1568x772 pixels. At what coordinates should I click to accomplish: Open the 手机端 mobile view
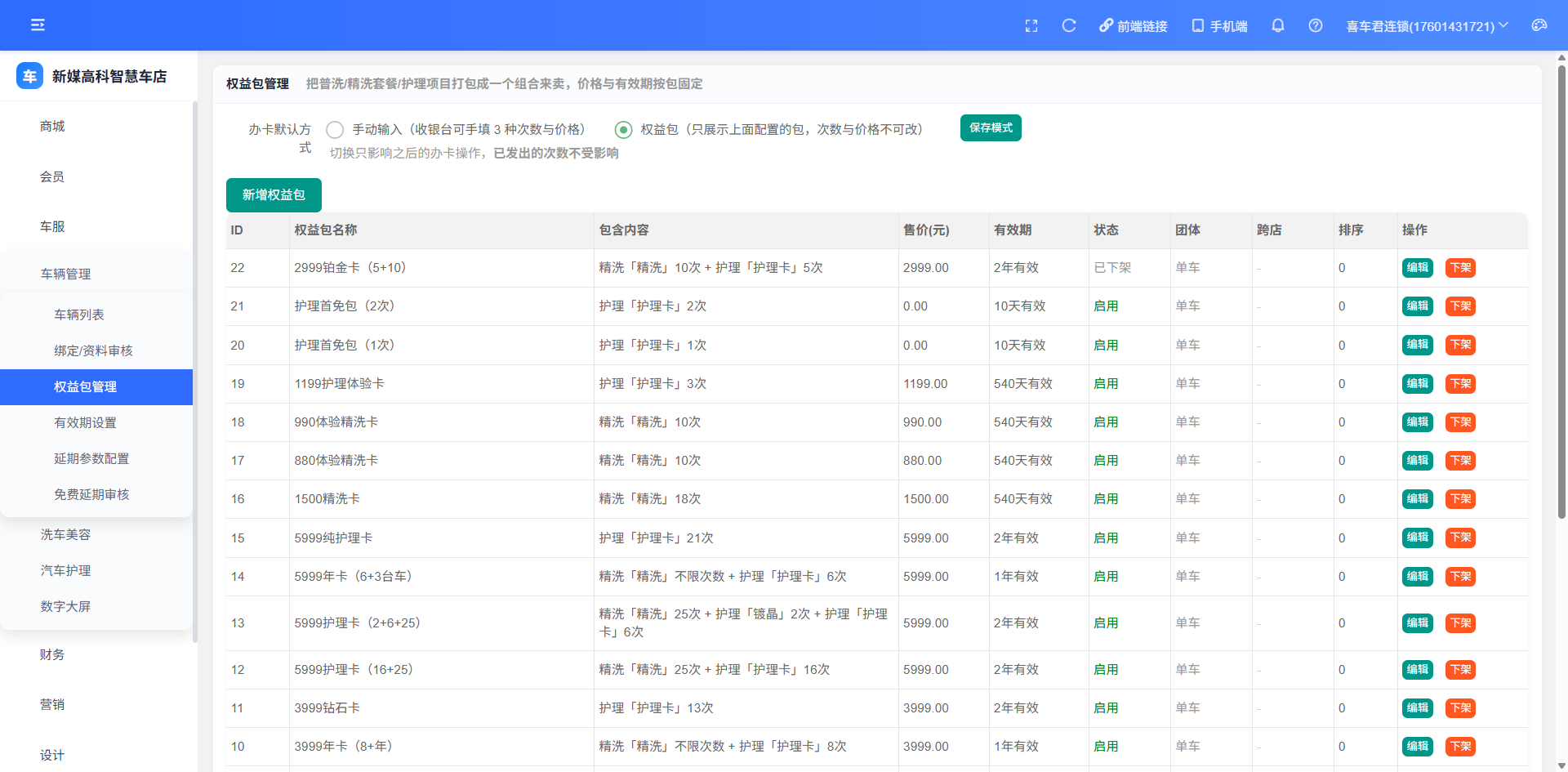(1219, 26)
